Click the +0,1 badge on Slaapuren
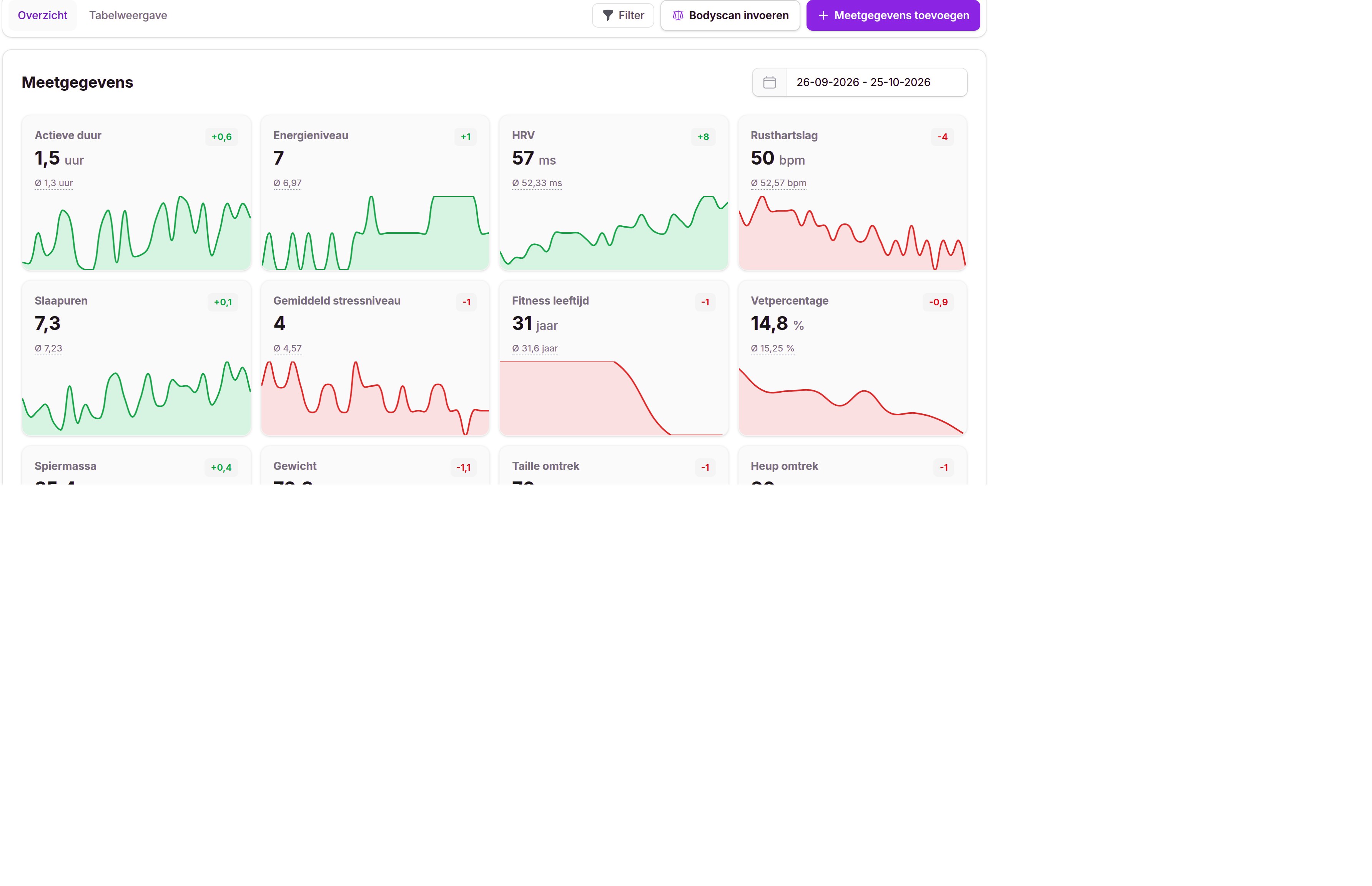1372x886 pixels. coord(223,302)
